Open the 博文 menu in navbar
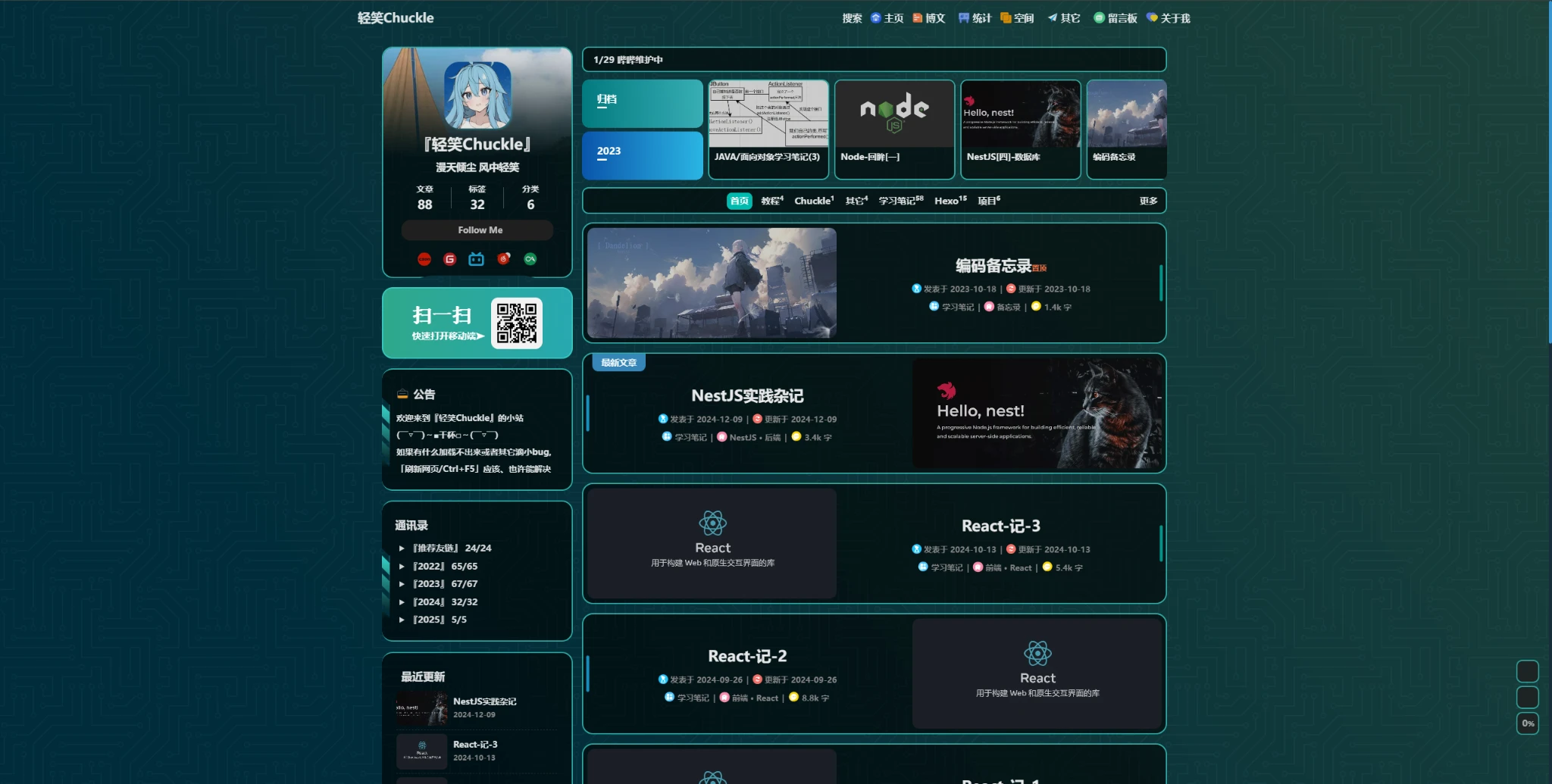Screen dimensions: 1552x784 click(x=929, y=18)
